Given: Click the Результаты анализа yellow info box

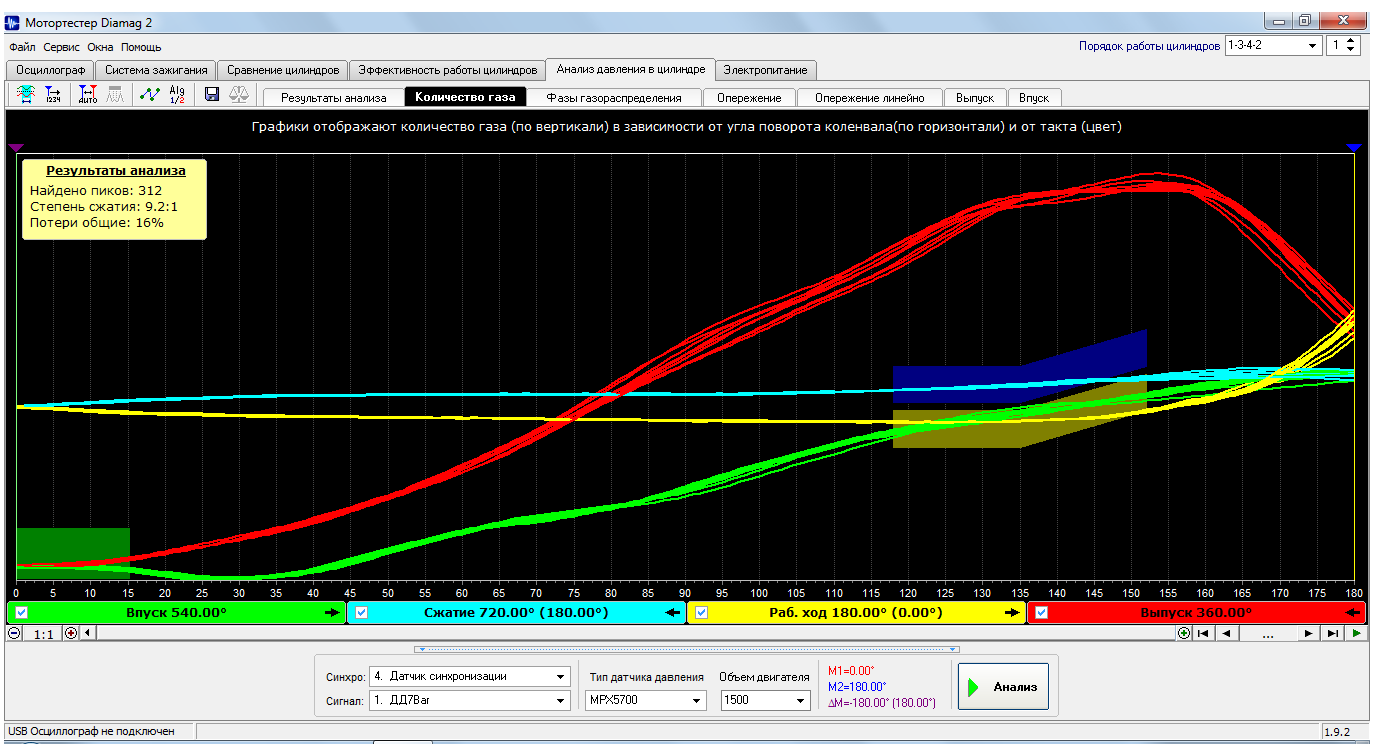Looking at the screenshot, I should [114, 199].
